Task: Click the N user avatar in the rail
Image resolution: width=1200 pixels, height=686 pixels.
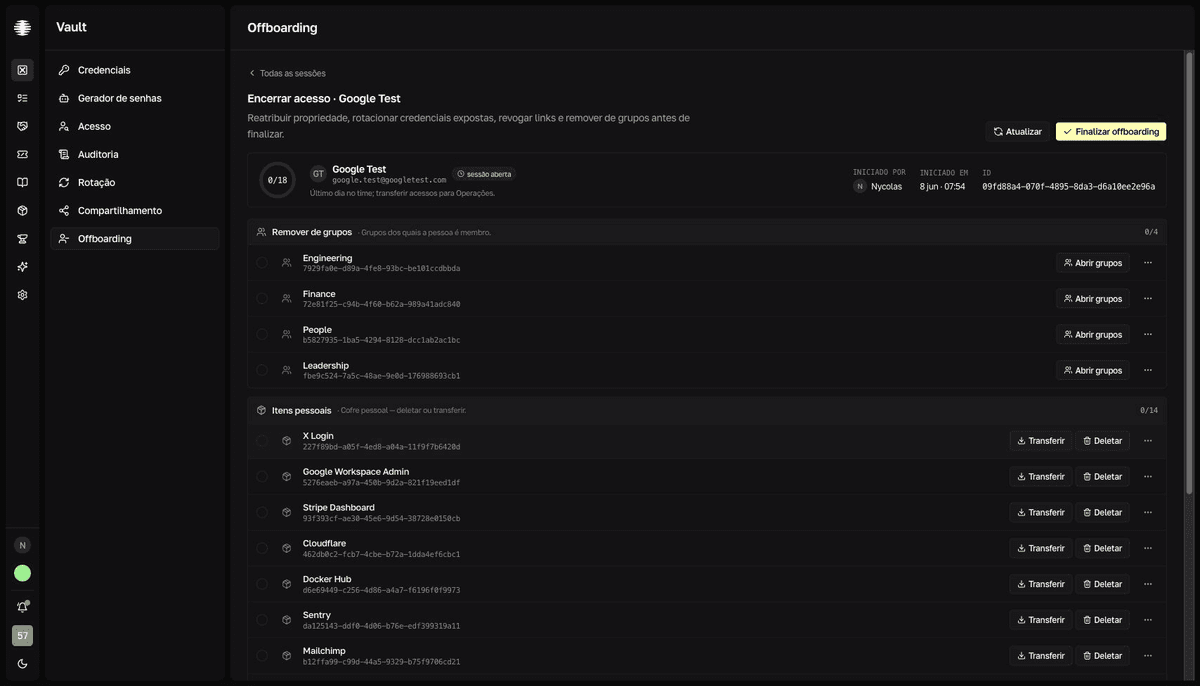Action: 22,545
